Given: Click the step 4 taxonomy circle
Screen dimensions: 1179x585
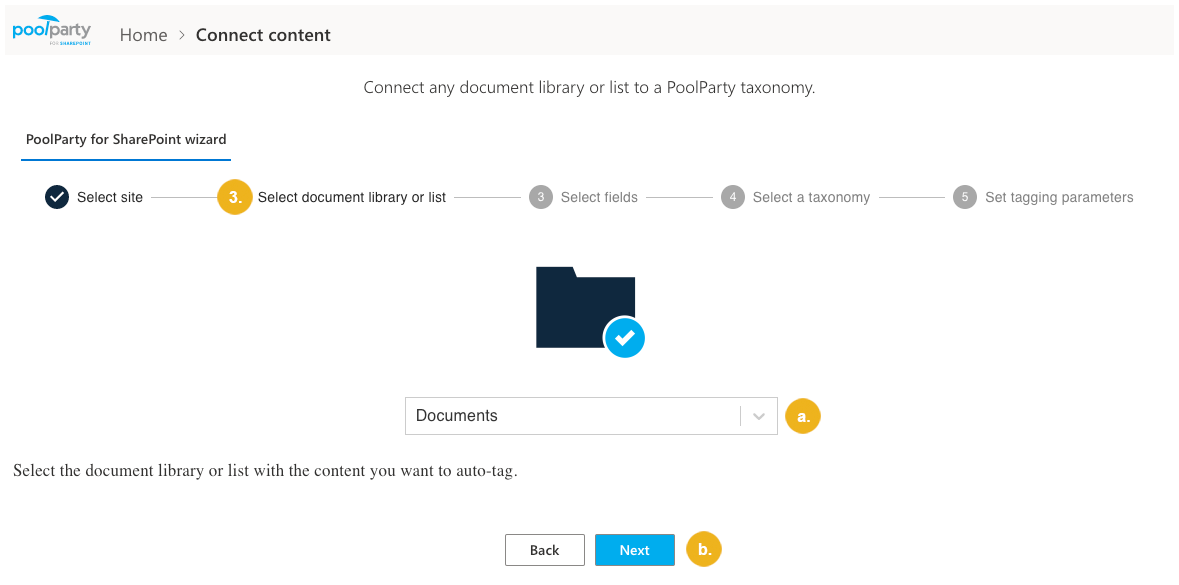Looking at the screenshot, I should tap(733, 197).
